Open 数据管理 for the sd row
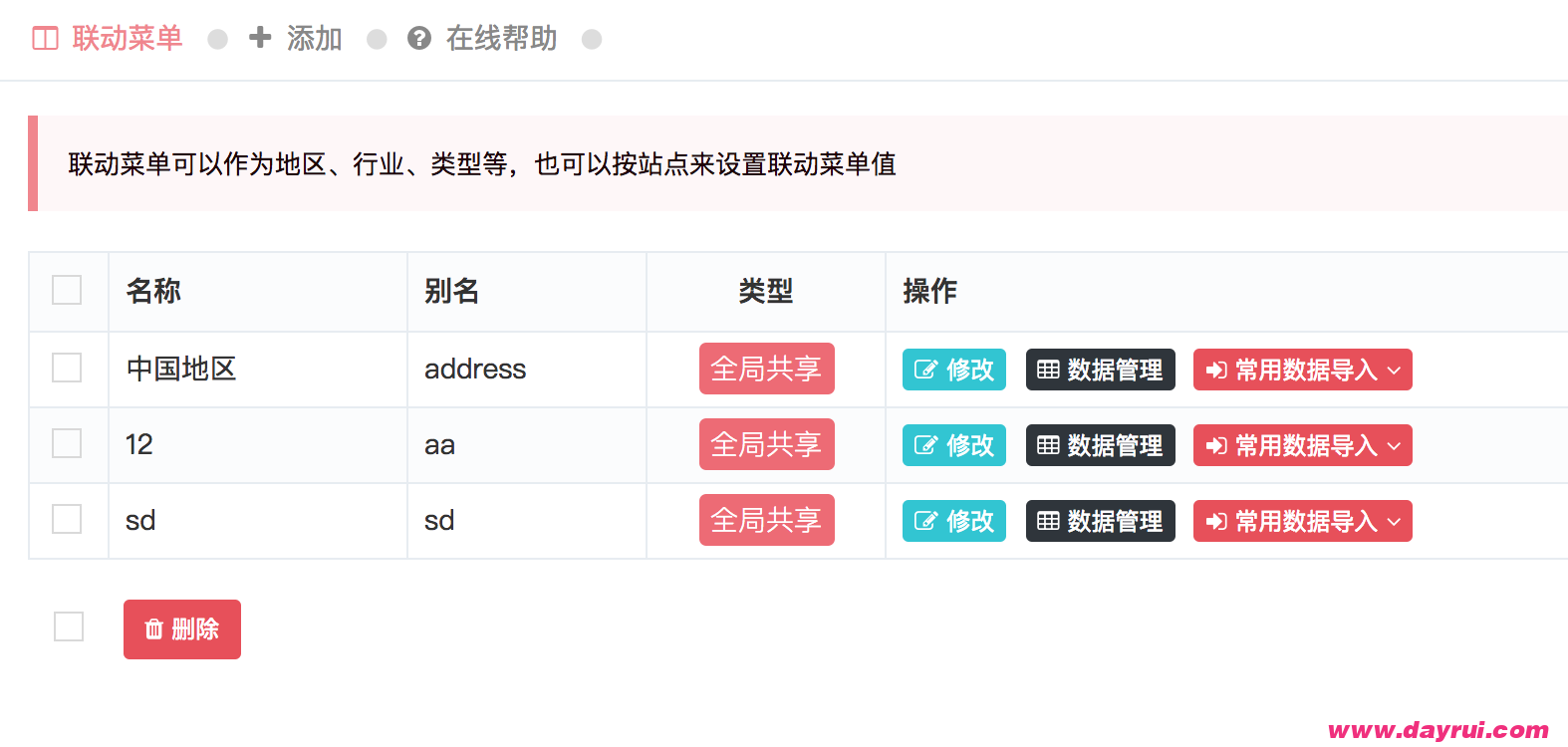Screen dimensions: 1568x747 pyautogui.click(x=1101, y=521)
